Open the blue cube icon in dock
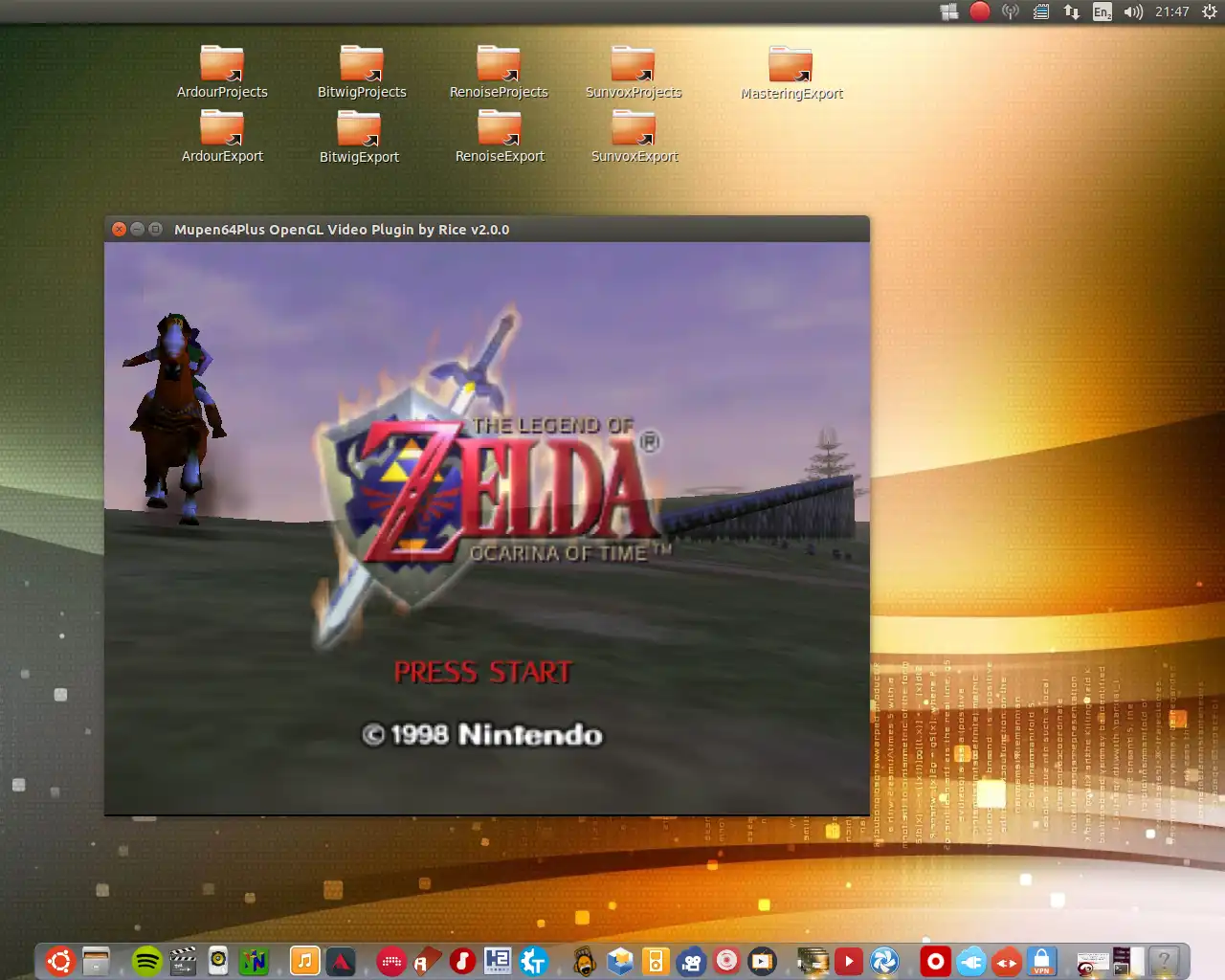Viewport: 1225px width, 980px height. [620, 961]
